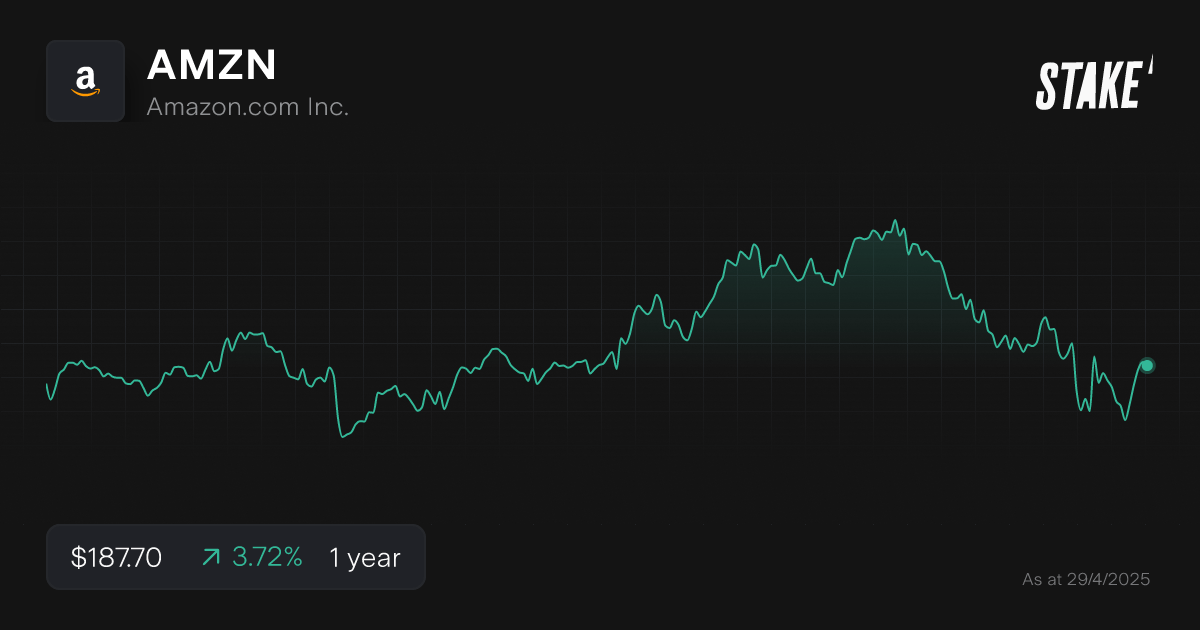Click 'As at 29/4/2025' timestamp text
Image resolution: width=1200 pixels, height=630 pixels.
click(x=1086, y=578)
